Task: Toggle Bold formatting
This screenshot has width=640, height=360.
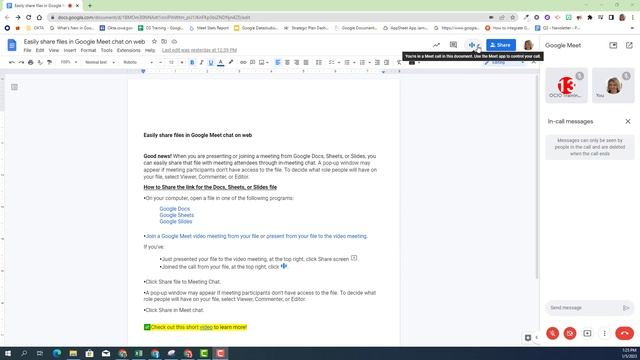Action: [x=192, y=62]
